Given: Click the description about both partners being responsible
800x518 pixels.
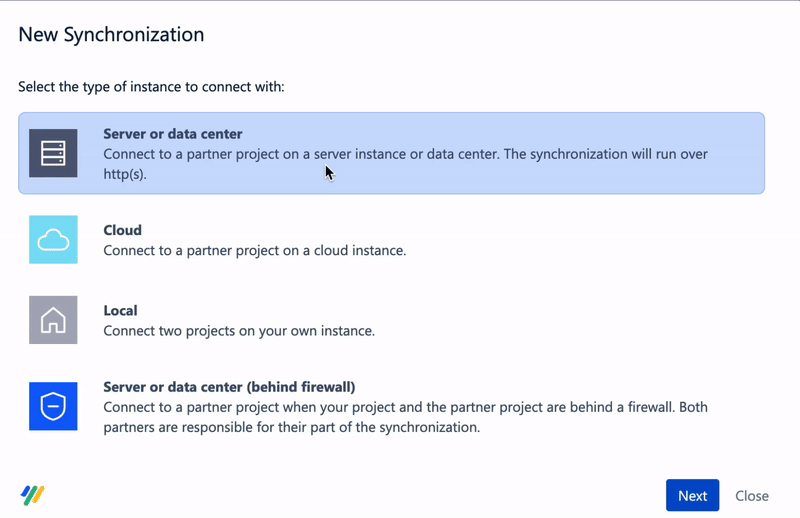Looking at the screenshot, I should [407, 418].
